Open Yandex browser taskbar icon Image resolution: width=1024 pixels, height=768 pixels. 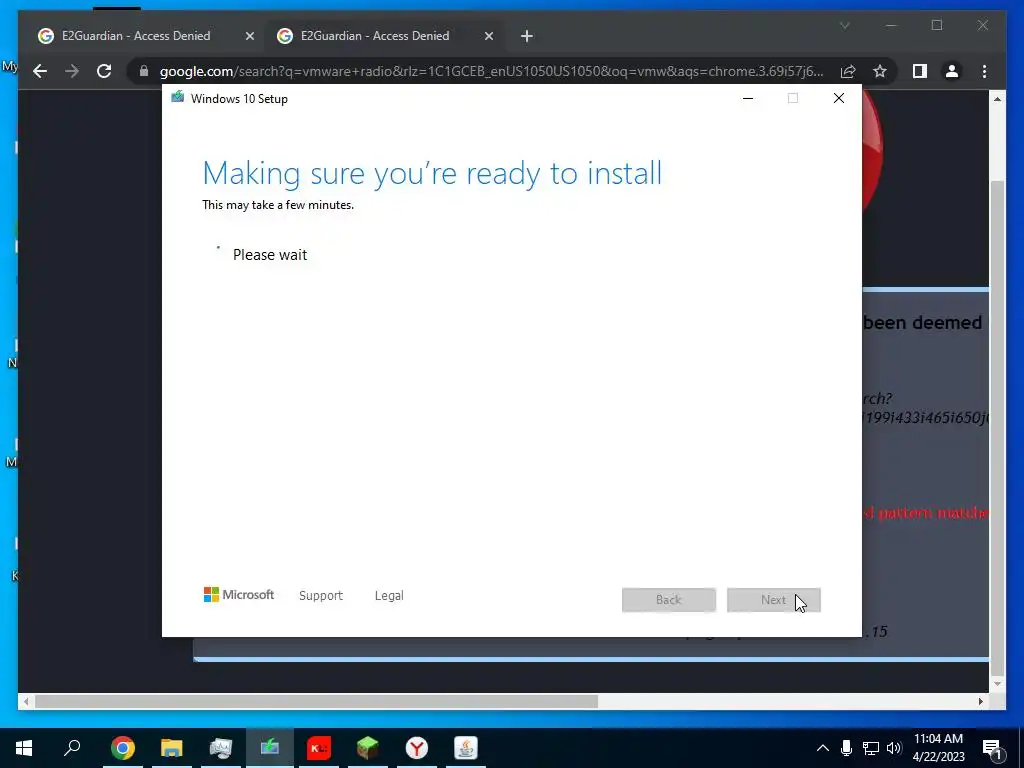click(x=417, y=748)
